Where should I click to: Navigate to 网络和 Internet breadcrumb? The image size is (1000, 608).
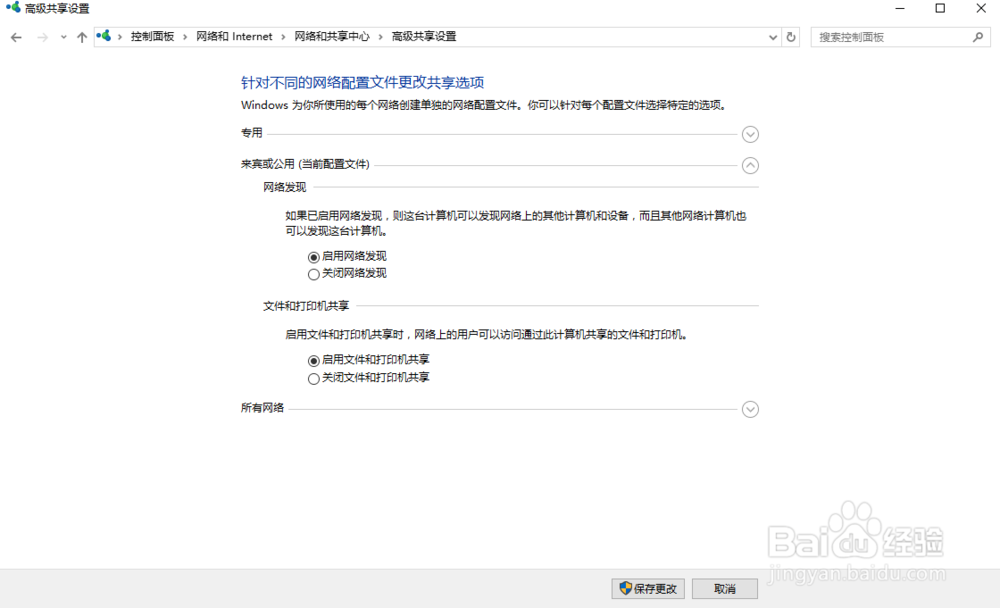click(x=234, y=36)
